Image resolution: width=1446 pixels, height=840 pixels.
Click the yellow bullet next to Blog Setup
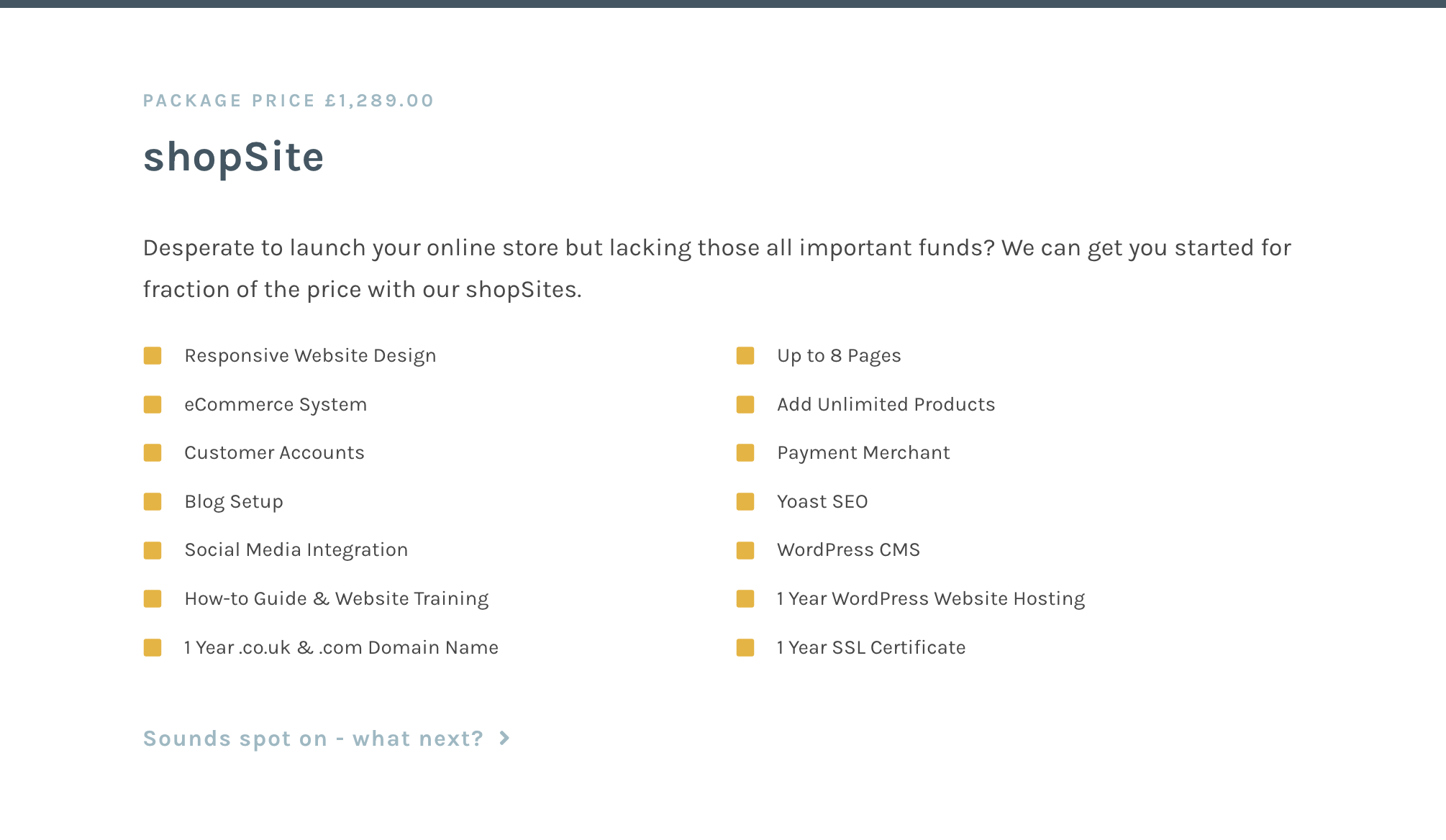coord(153,502)
